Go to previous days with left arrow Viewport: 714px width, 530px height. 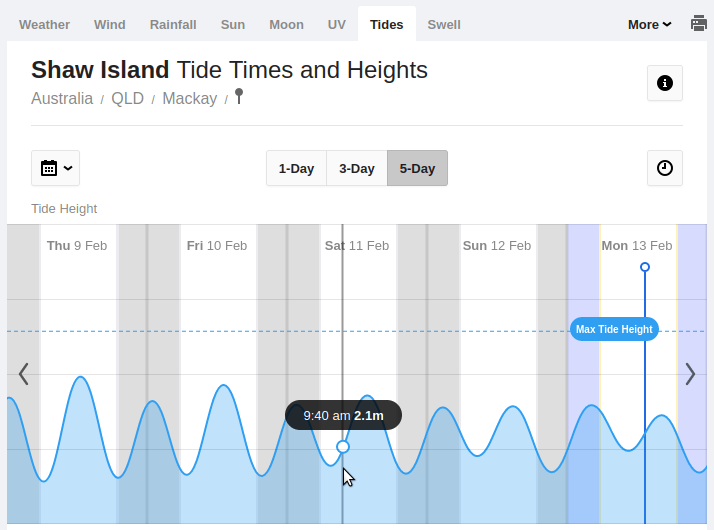pos(24,374)
